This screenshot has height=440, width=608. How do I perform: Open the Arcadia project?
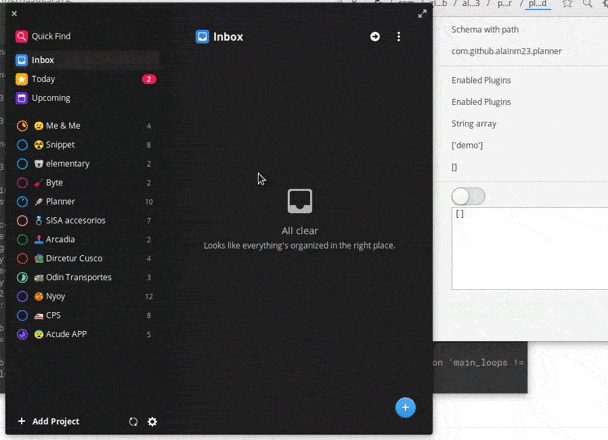tap(86, 240)
